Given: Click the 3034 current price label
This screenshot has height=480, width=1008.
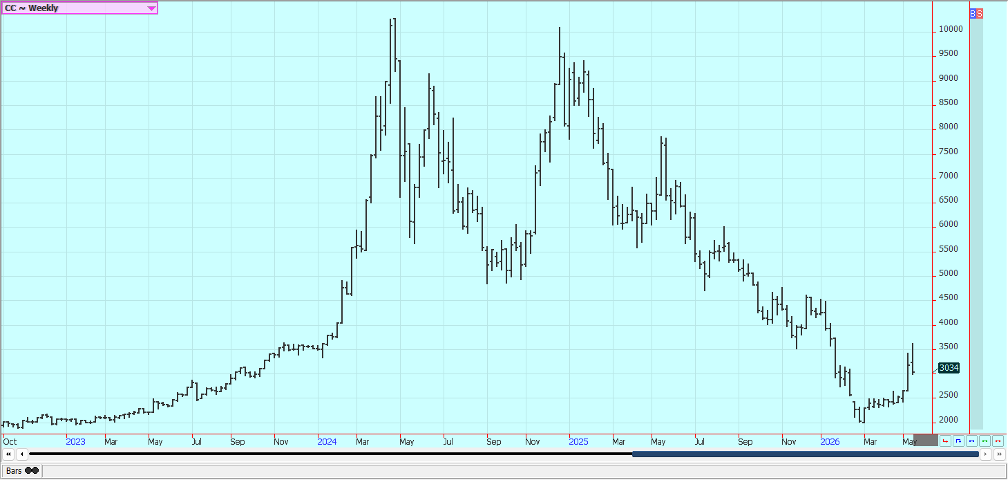Looking at the screenshot, I should click(949, 368).
